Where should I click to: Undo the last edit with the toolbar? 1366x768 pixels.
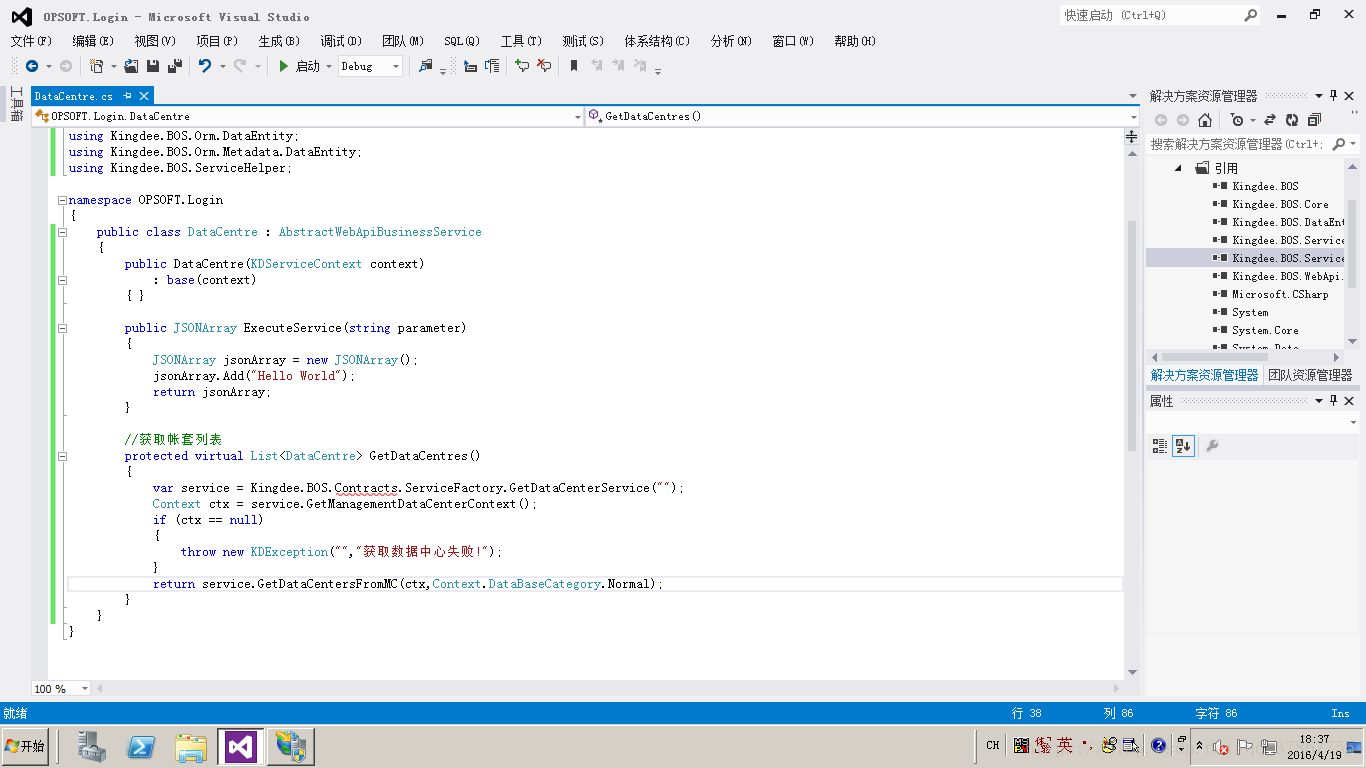click(205, 66)
